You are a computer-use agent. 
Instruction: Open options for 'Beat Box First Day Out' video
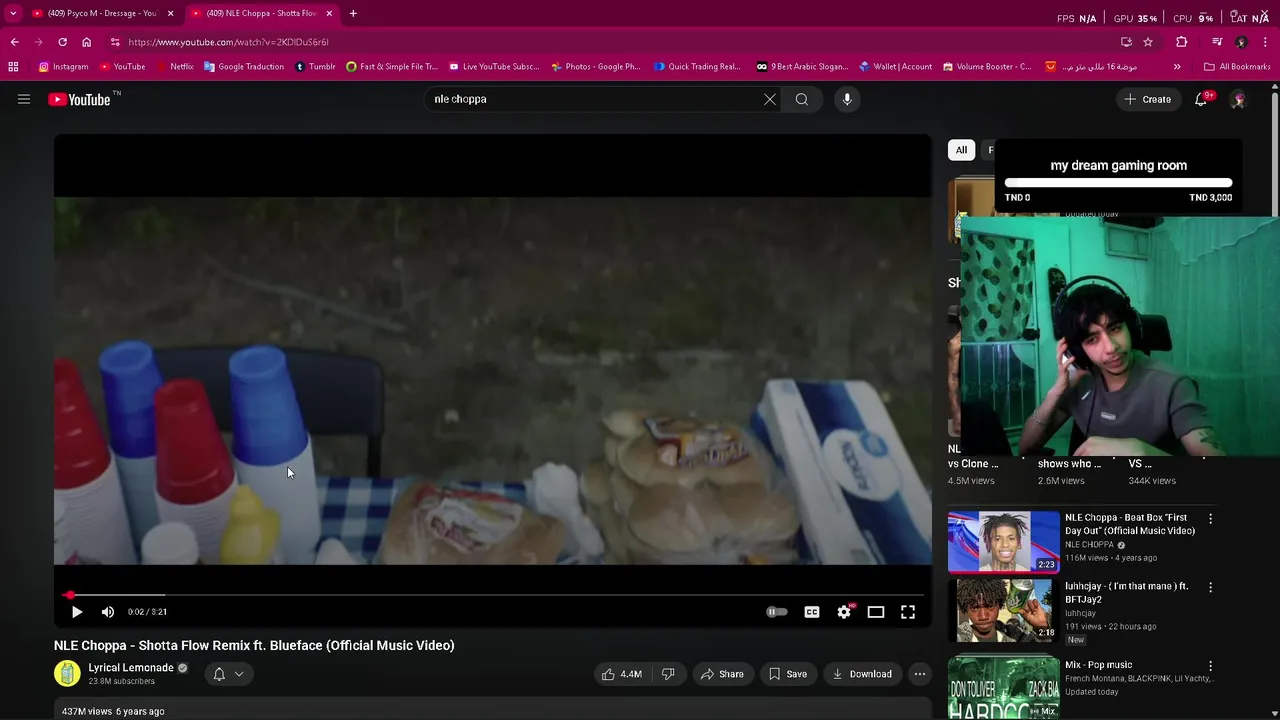(x=1210, y=519)
